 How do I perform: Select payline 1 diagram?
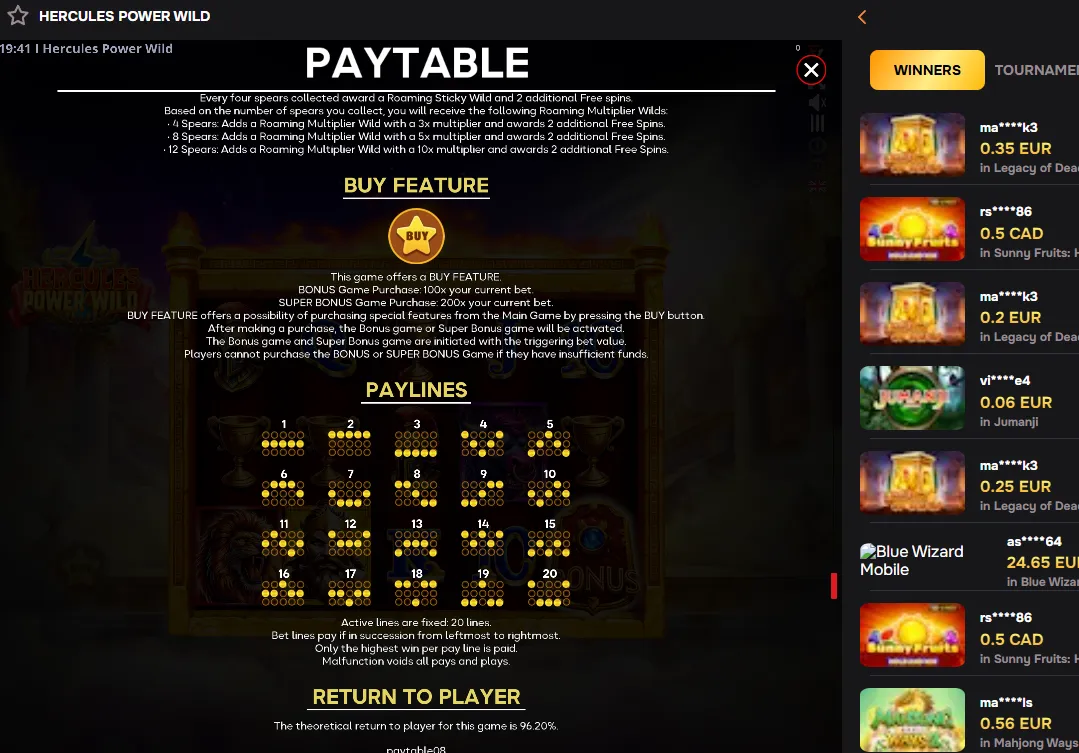(x=283, y=438)
